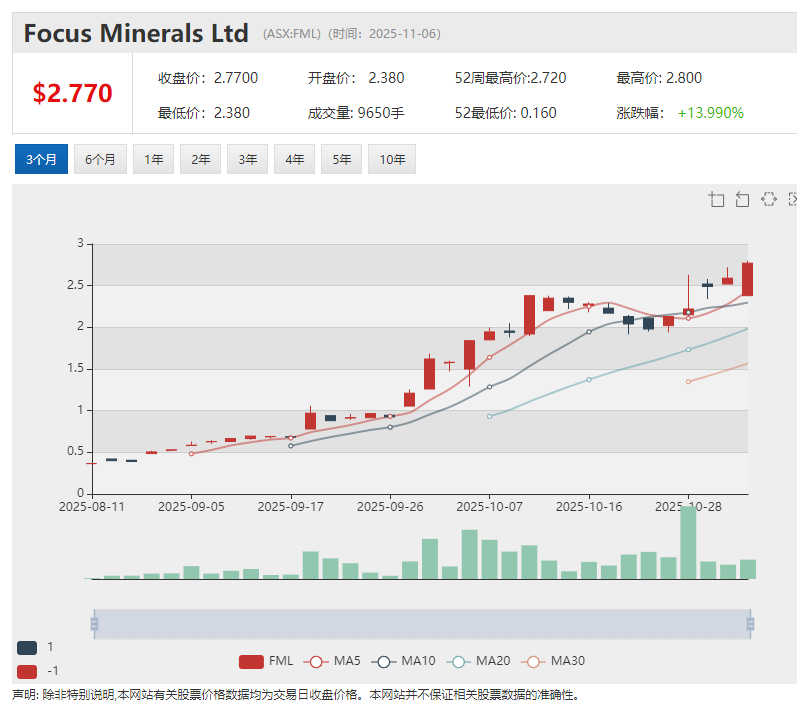The width and height of the screenshot is (810, 722).
Task: Click the 最高价: 2.800 text
Action: coord(659,78)
